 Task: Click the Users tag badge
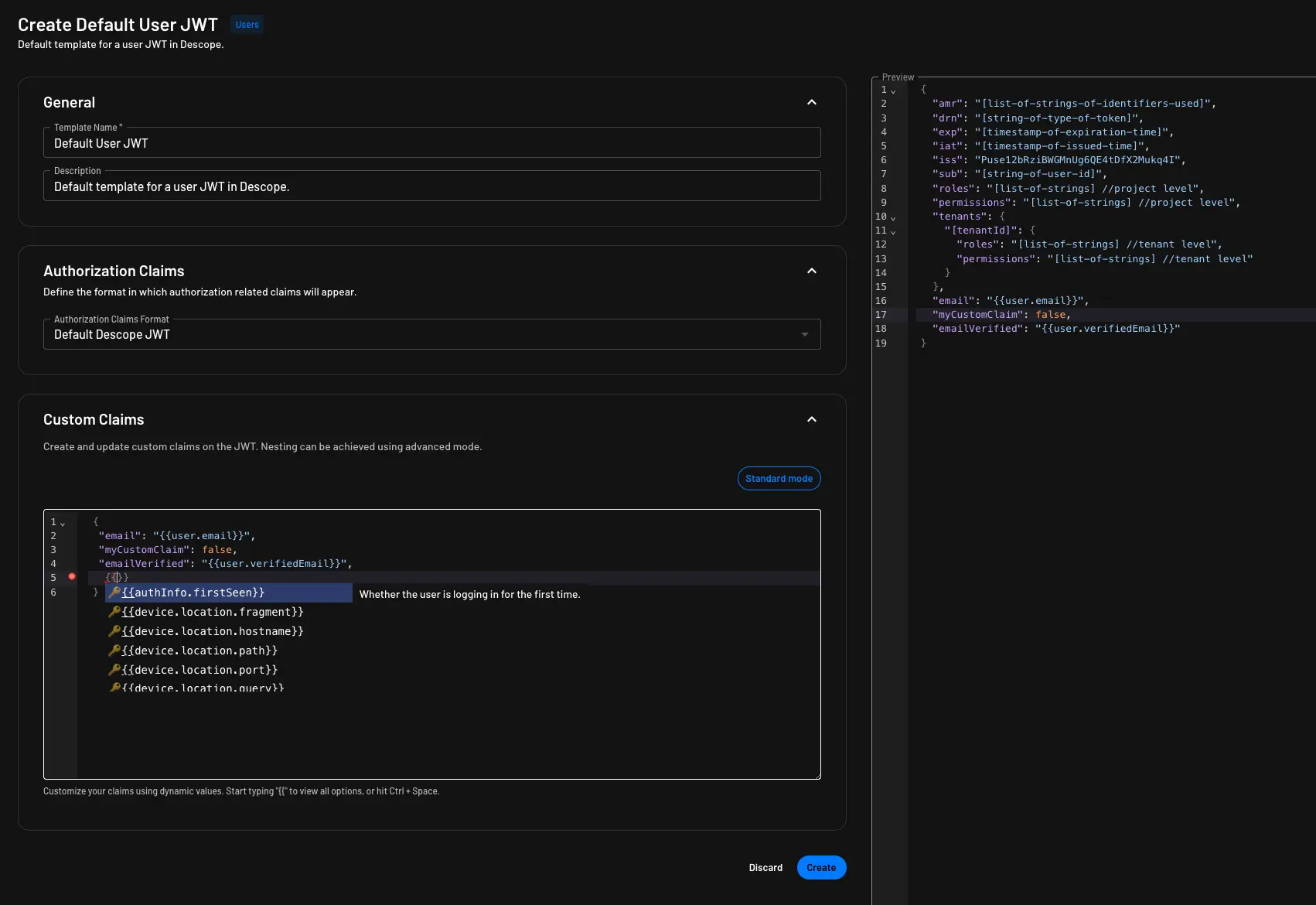[247, 25]
